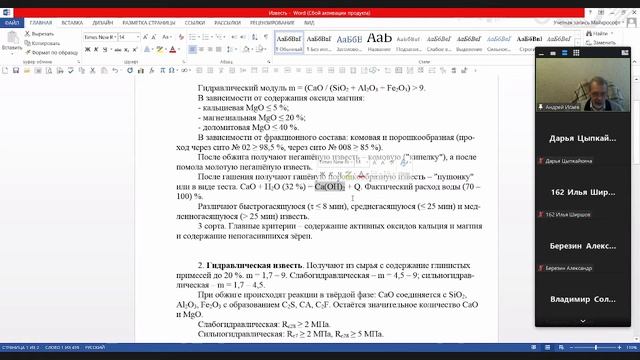Click the Multilevel list icon

pos(220,37)
